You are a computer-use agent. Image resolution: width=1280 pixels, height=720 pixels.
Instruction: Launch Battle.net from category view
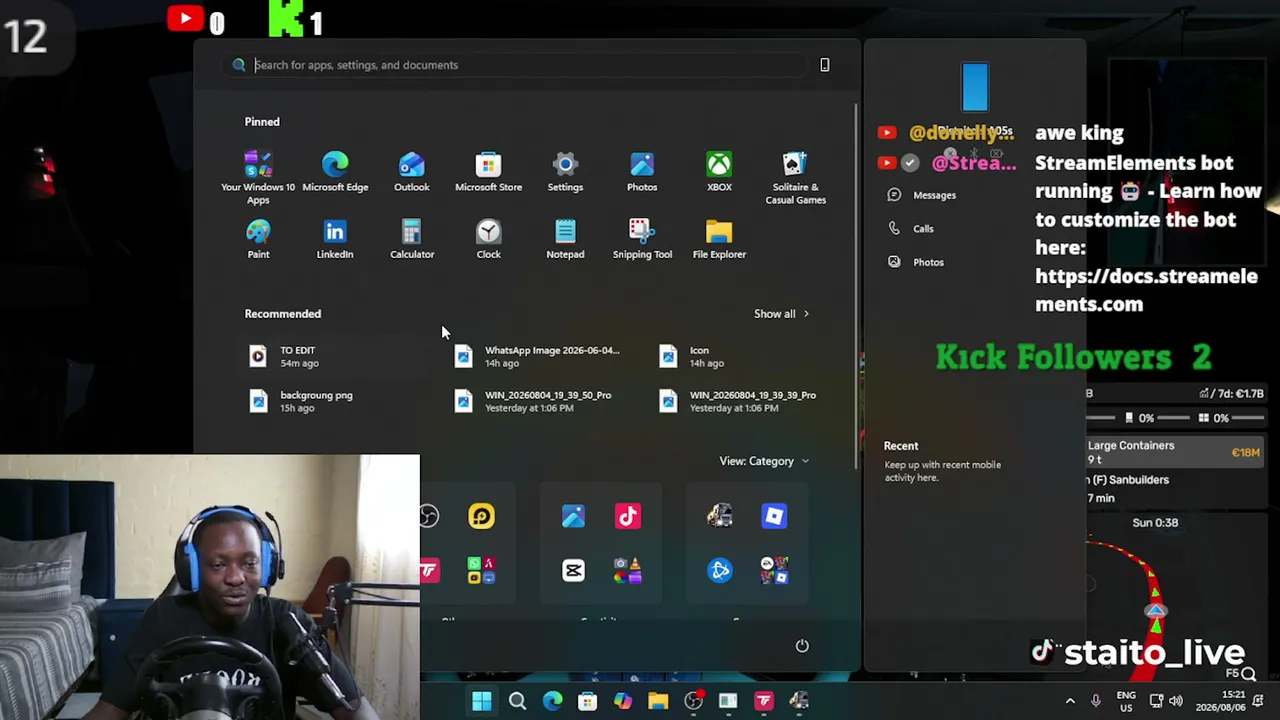(720, 570)
